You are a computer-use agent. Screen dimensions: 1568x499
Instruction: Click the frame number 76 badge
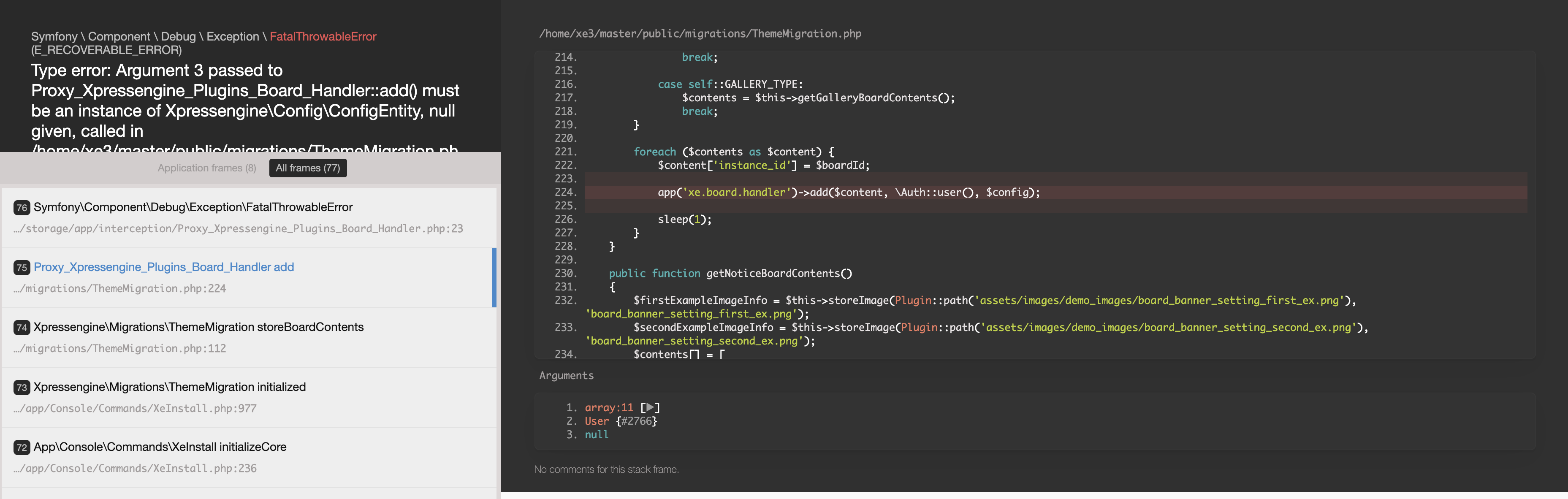22,208
